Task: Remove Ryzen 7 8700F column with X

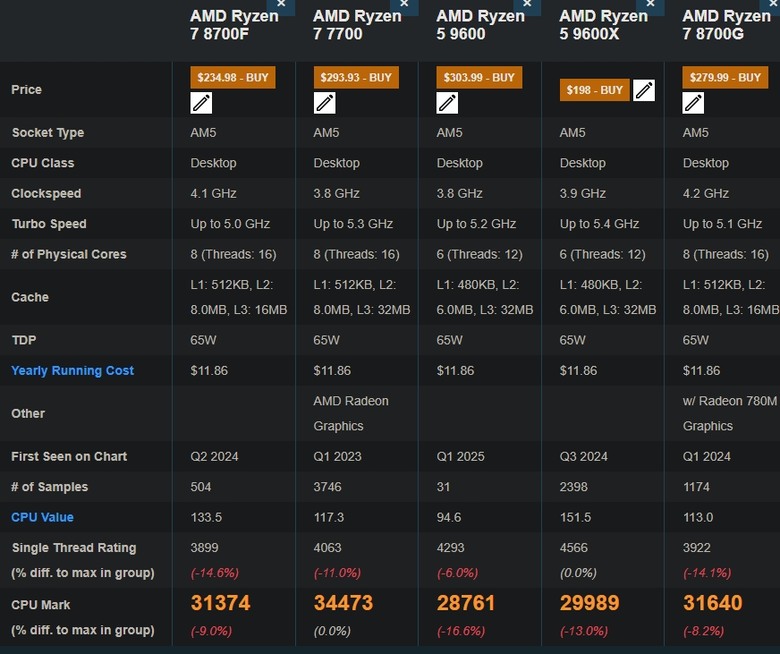Action: pyautogui.click(x=281, y=4)
